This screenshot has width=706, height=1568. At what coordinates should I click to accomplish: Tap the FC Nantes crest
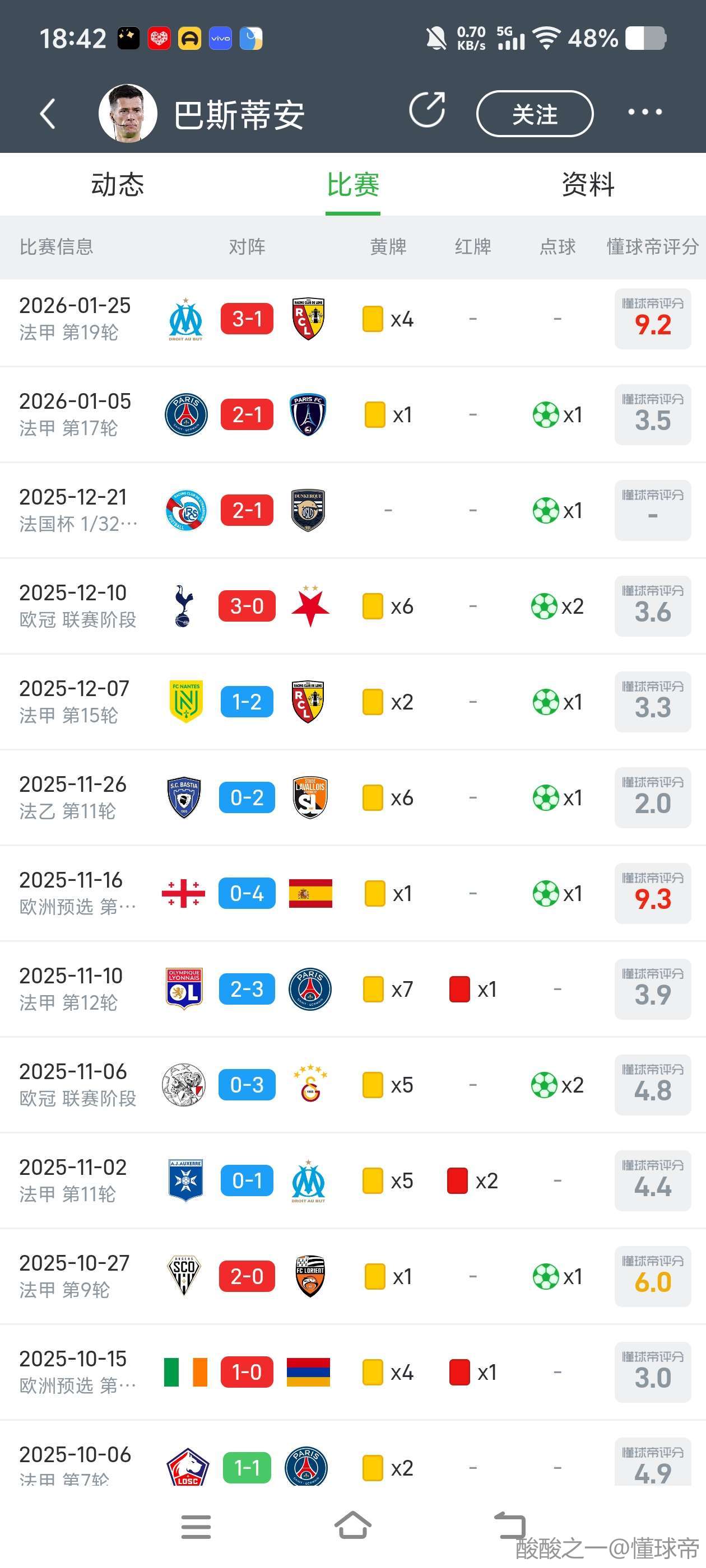(x=186, y=702)
